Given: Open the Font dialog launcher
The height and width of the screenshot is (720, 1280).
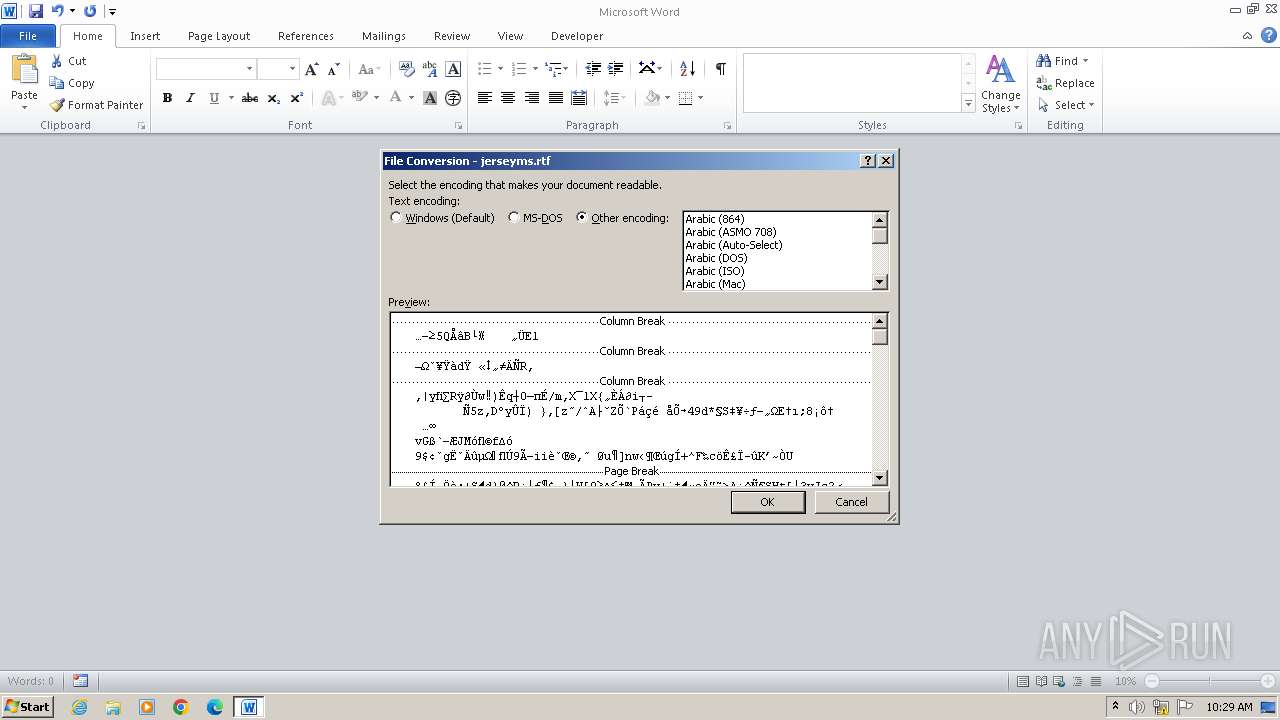Looking at the screenshot, I should (458, 126).
